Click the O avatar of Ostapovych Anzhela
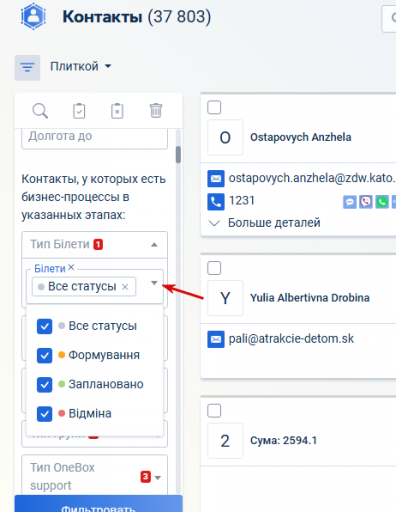The height and width of the screenshot is (512, 396). [x=225, y=138]
